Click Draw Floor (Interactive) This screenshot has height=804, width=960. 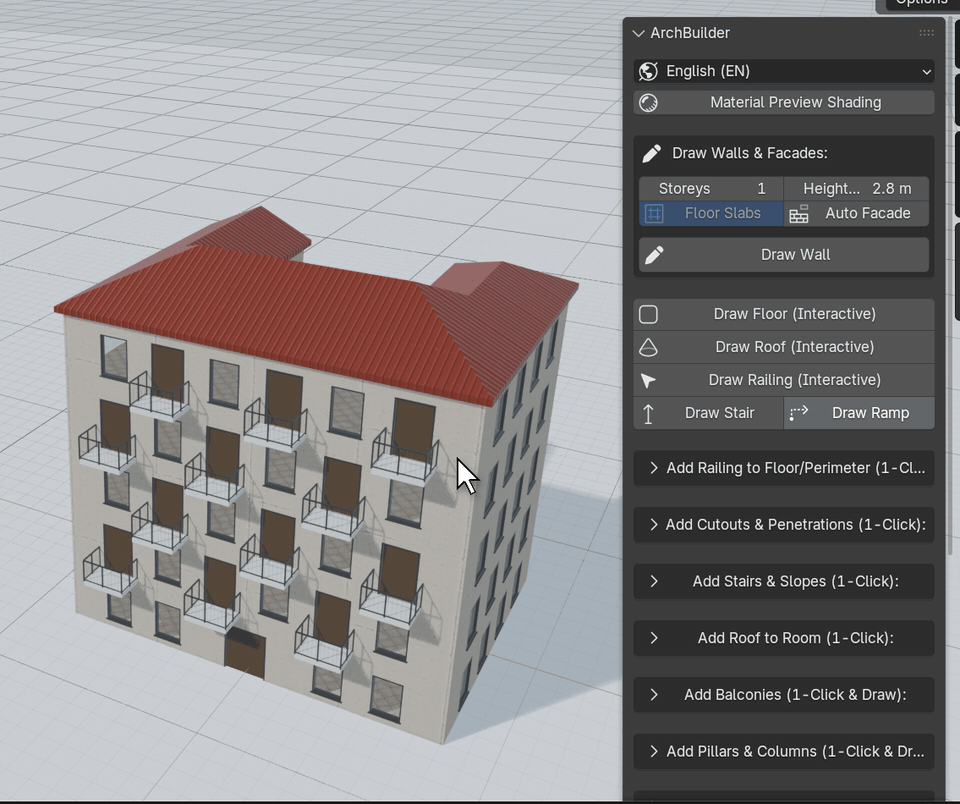click(x=784, y=314)
